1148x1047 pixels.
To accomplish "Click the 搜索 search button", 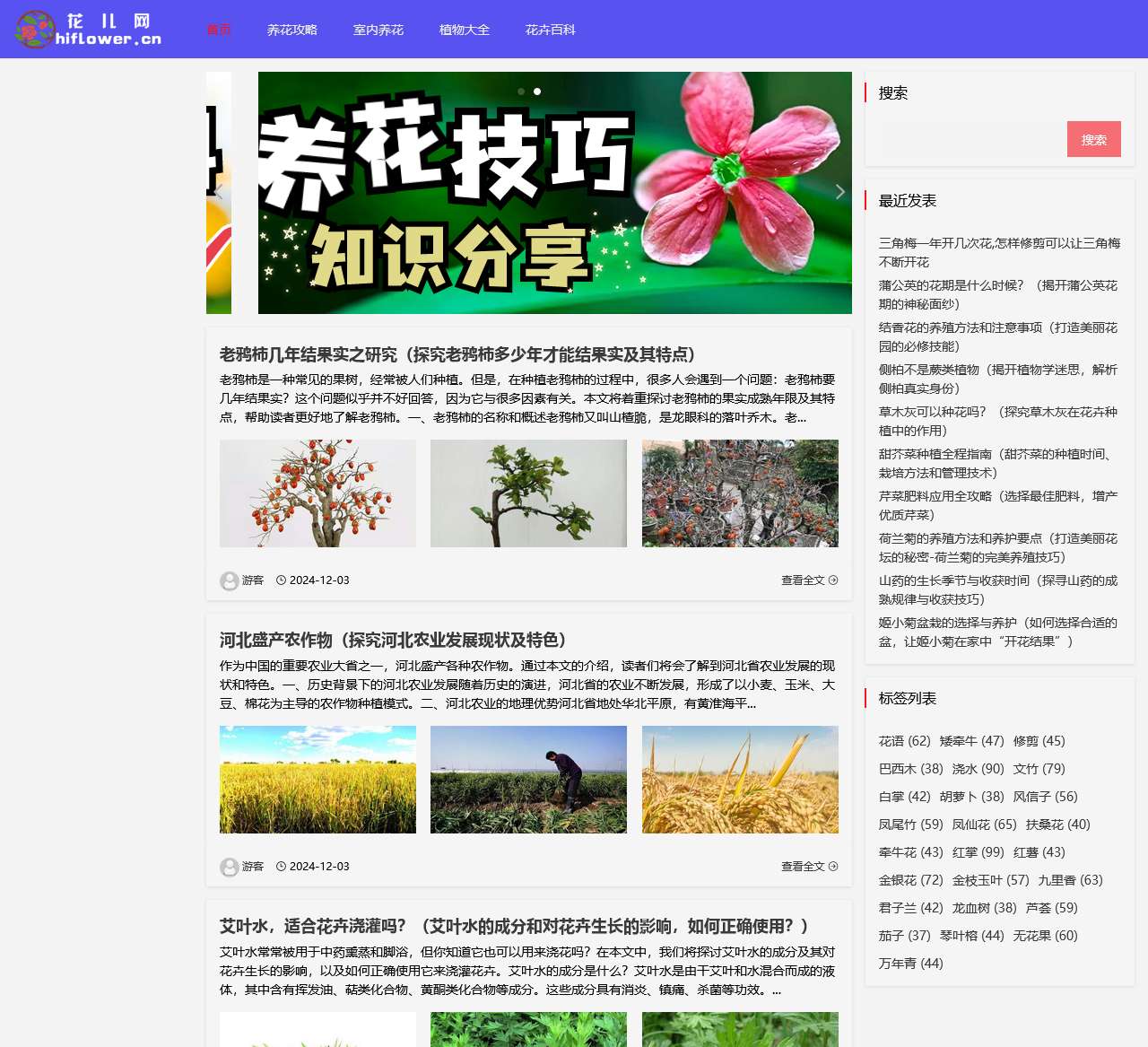I will [1093, 139].
